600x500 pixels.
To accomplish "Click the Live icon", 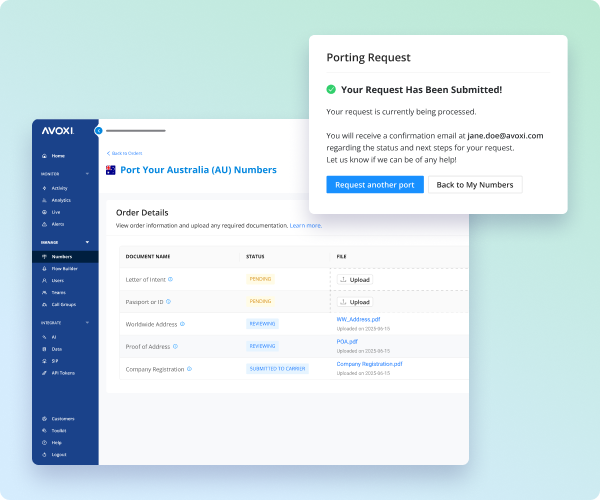I will (44, 212).
